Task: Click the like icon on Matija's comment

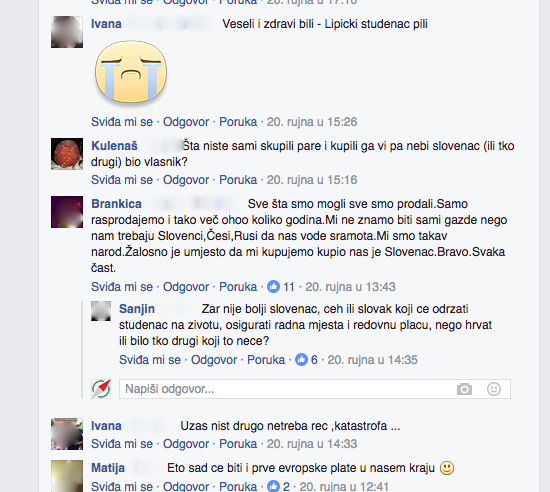Action: click(273, 486)
